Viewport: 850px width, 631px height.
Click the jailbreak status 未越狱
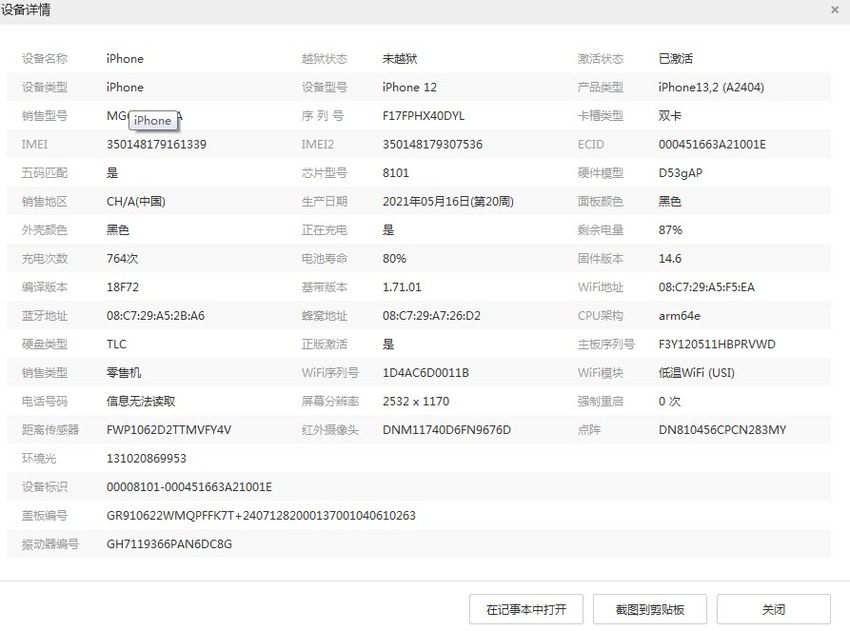[400, 59]
